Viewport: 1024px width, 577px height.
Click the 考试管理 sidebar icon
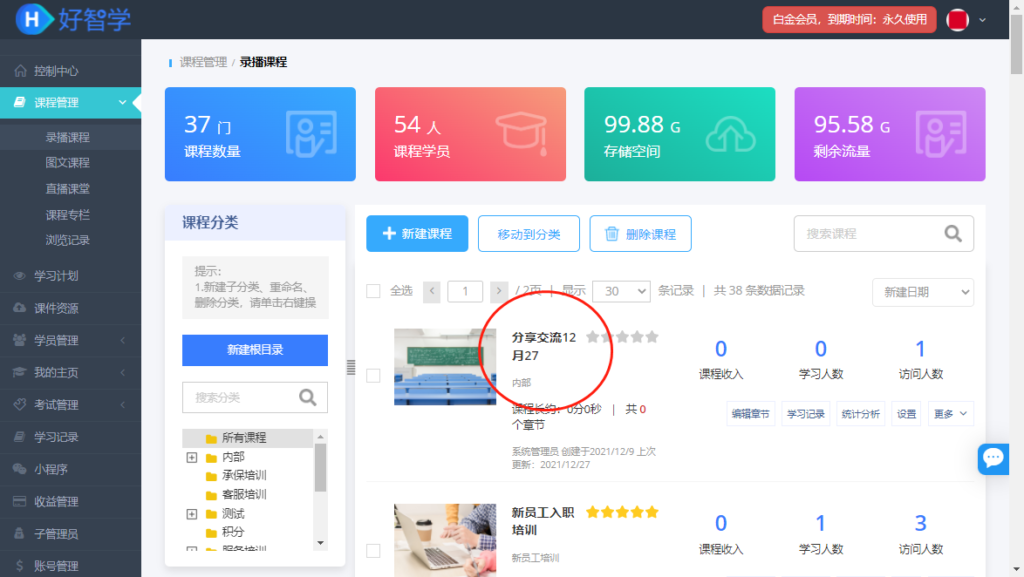(20, 404)
